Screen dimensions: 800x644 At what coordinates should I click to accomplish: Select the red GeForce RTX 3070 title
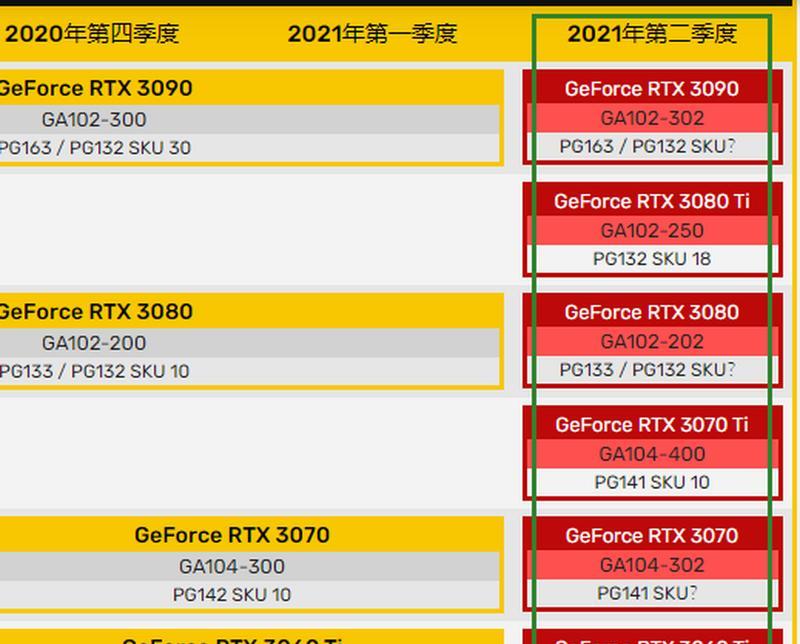tap(652, 536)
